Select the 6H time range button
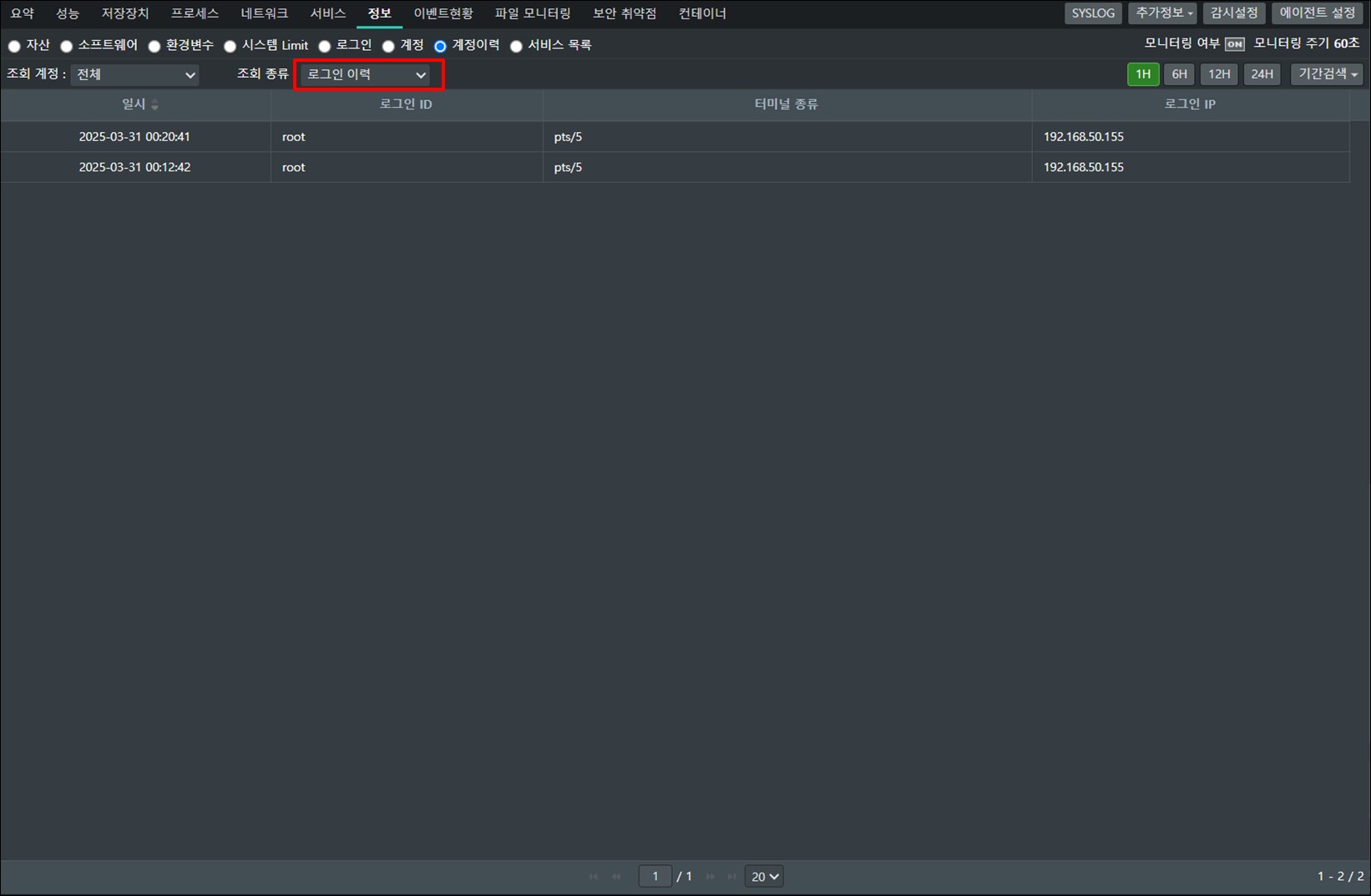1371x896 pixels. click(x=1179, y=74)
